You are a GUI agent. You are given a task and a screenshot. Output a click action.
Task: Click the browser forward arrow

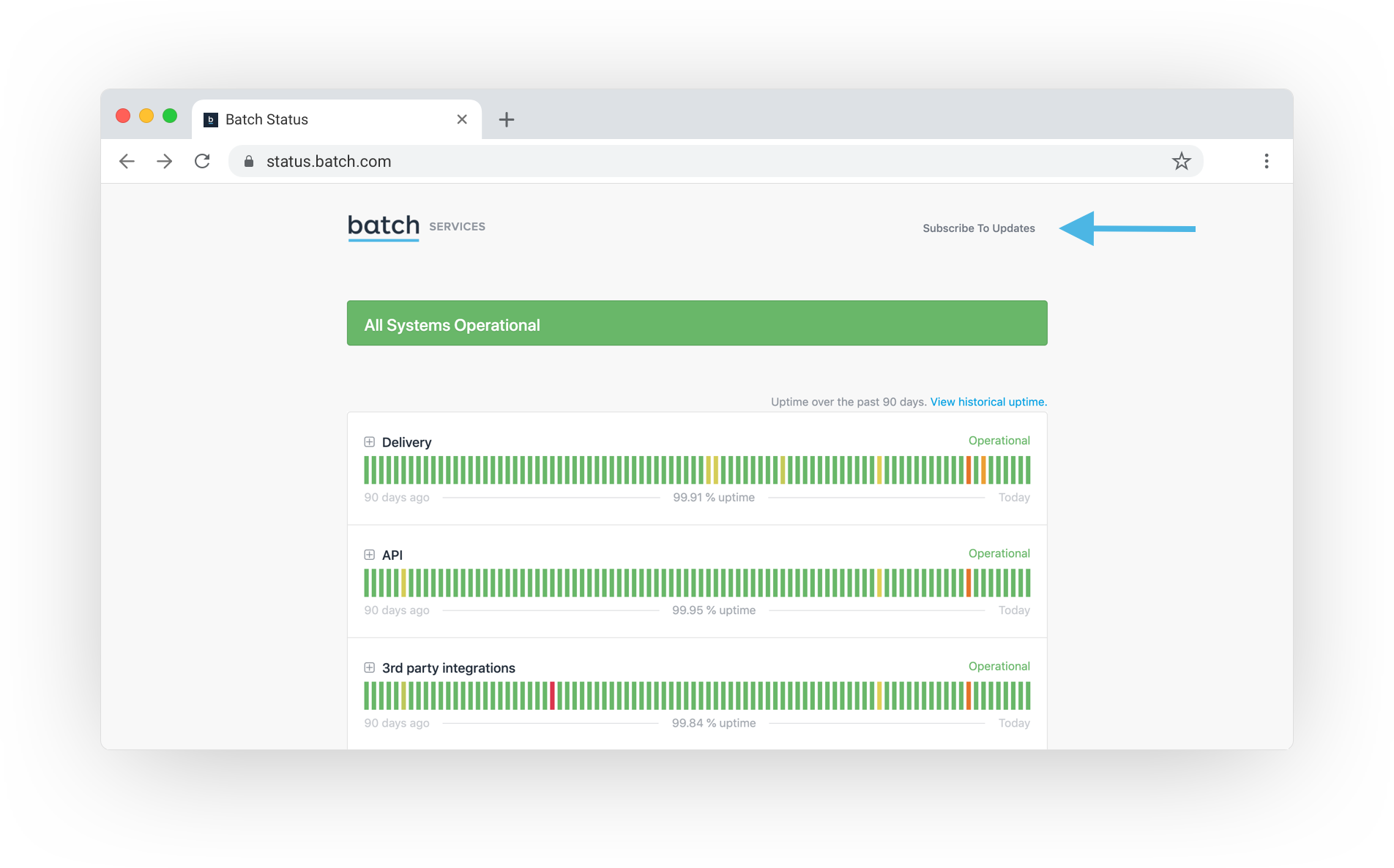pyautogui.click(x=165, y=161)
